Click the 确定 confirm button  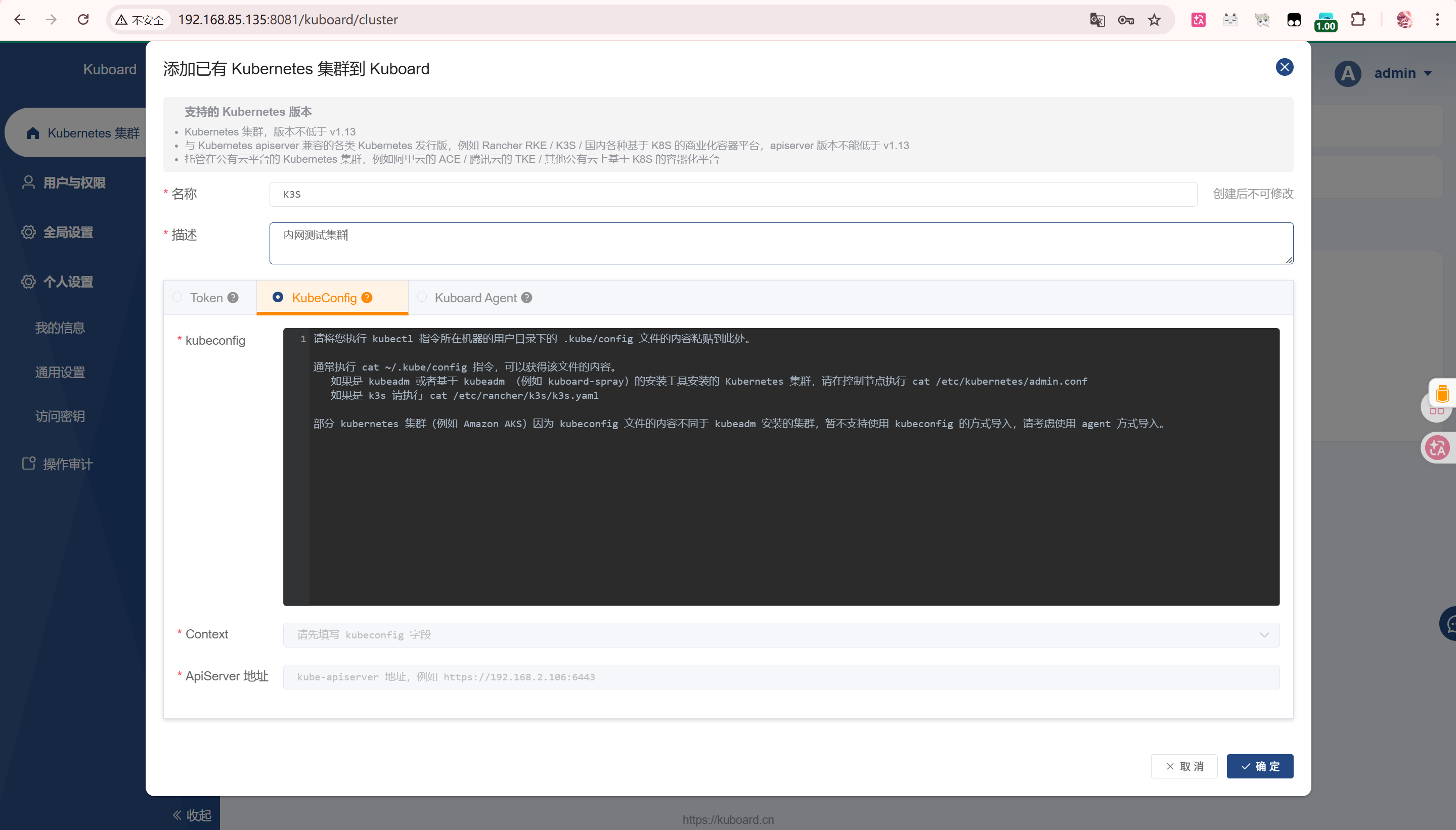click(x=1259, y=766)
